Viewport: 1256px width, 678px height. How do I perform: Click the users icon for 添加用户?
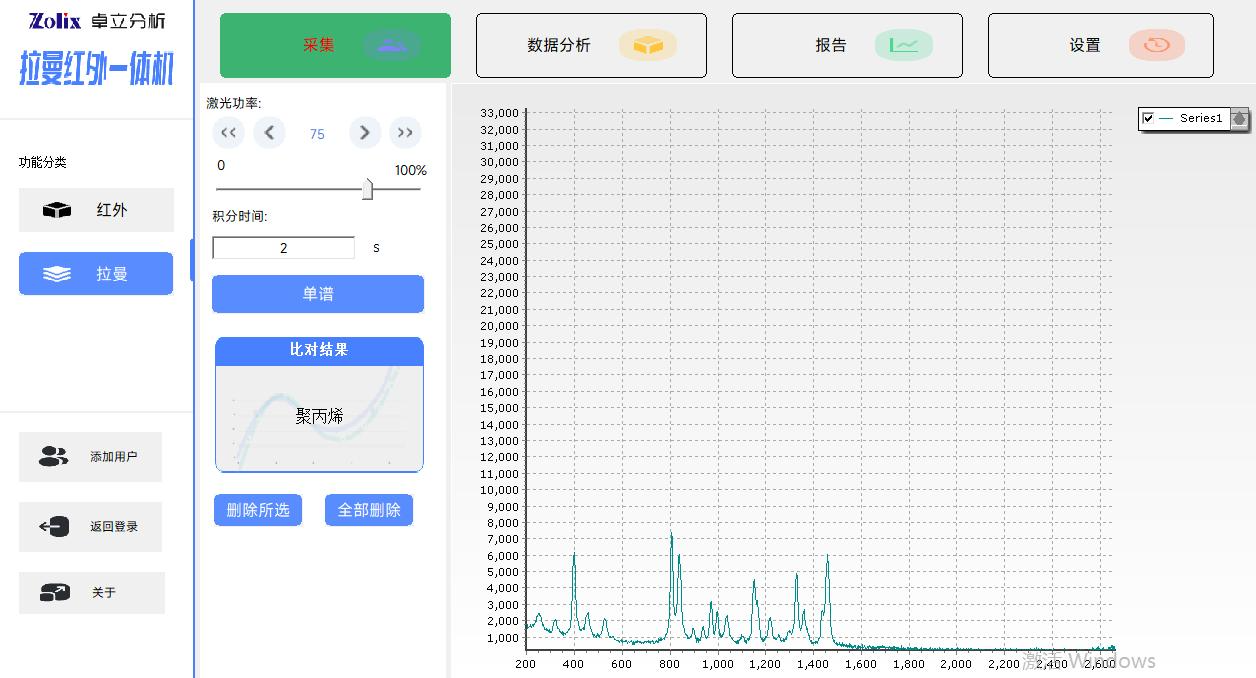53,457
